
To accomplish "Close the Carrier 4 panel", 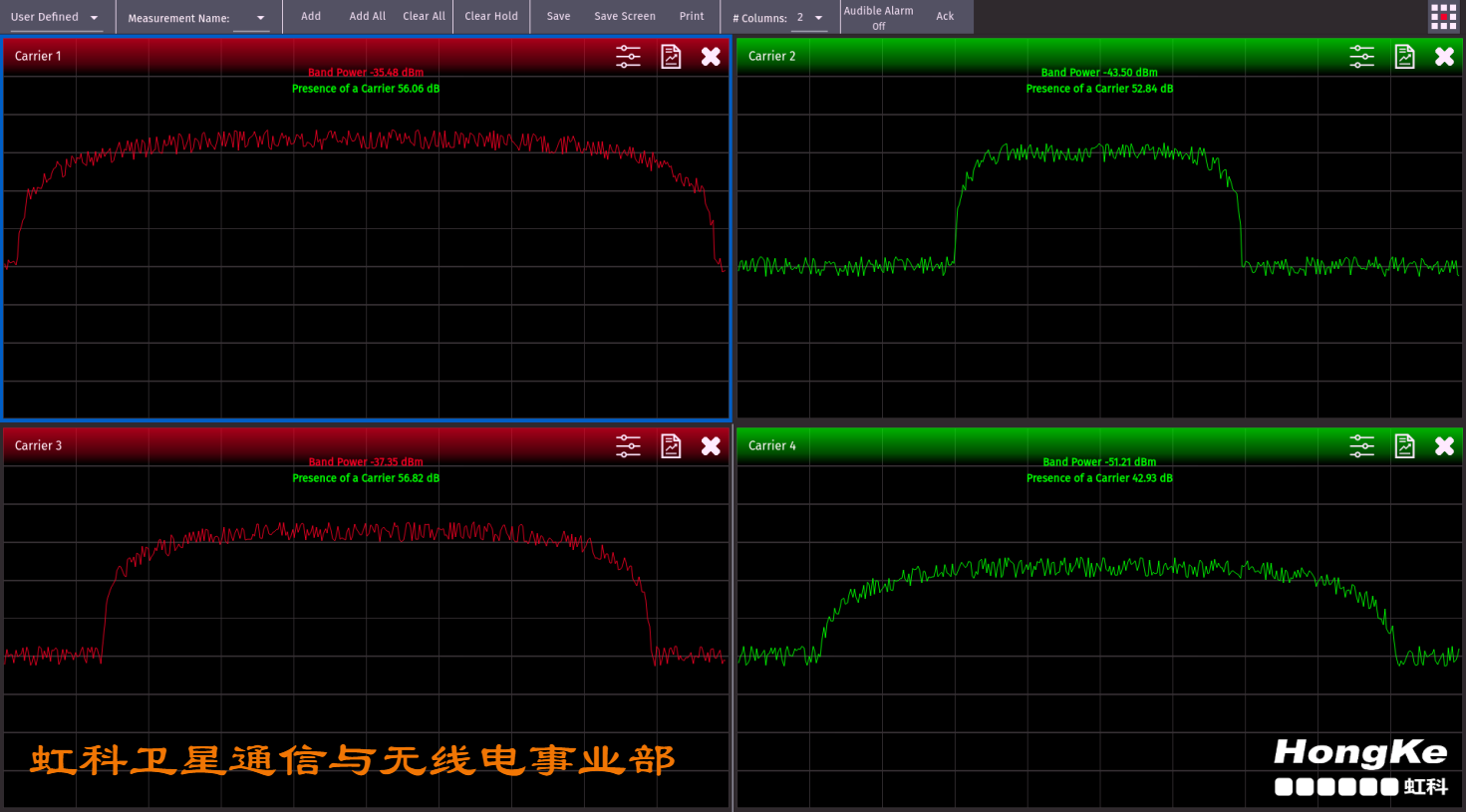I will click(1444, 446).
